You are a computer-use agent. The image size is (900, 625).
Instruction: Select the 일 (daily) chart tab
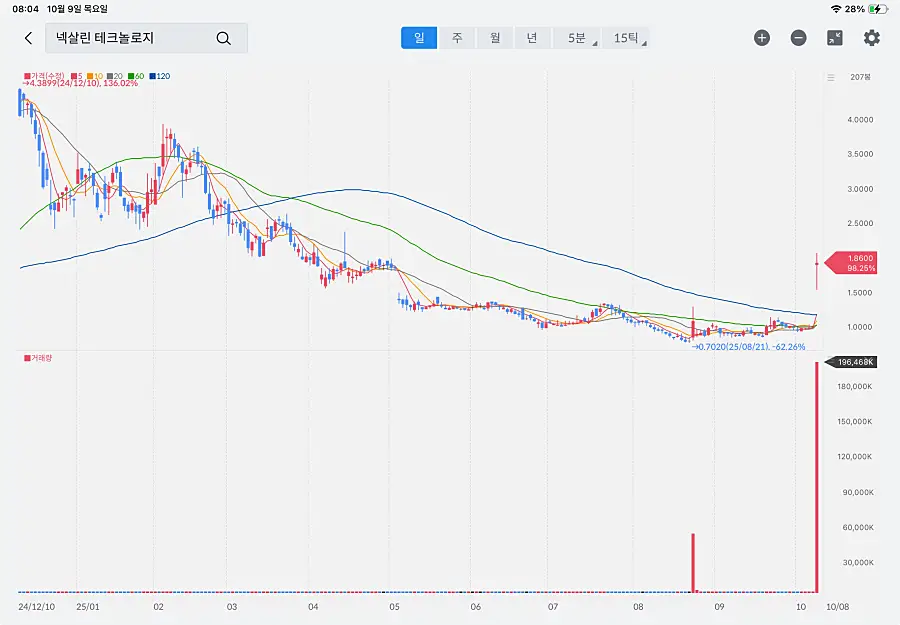(419, 38)
